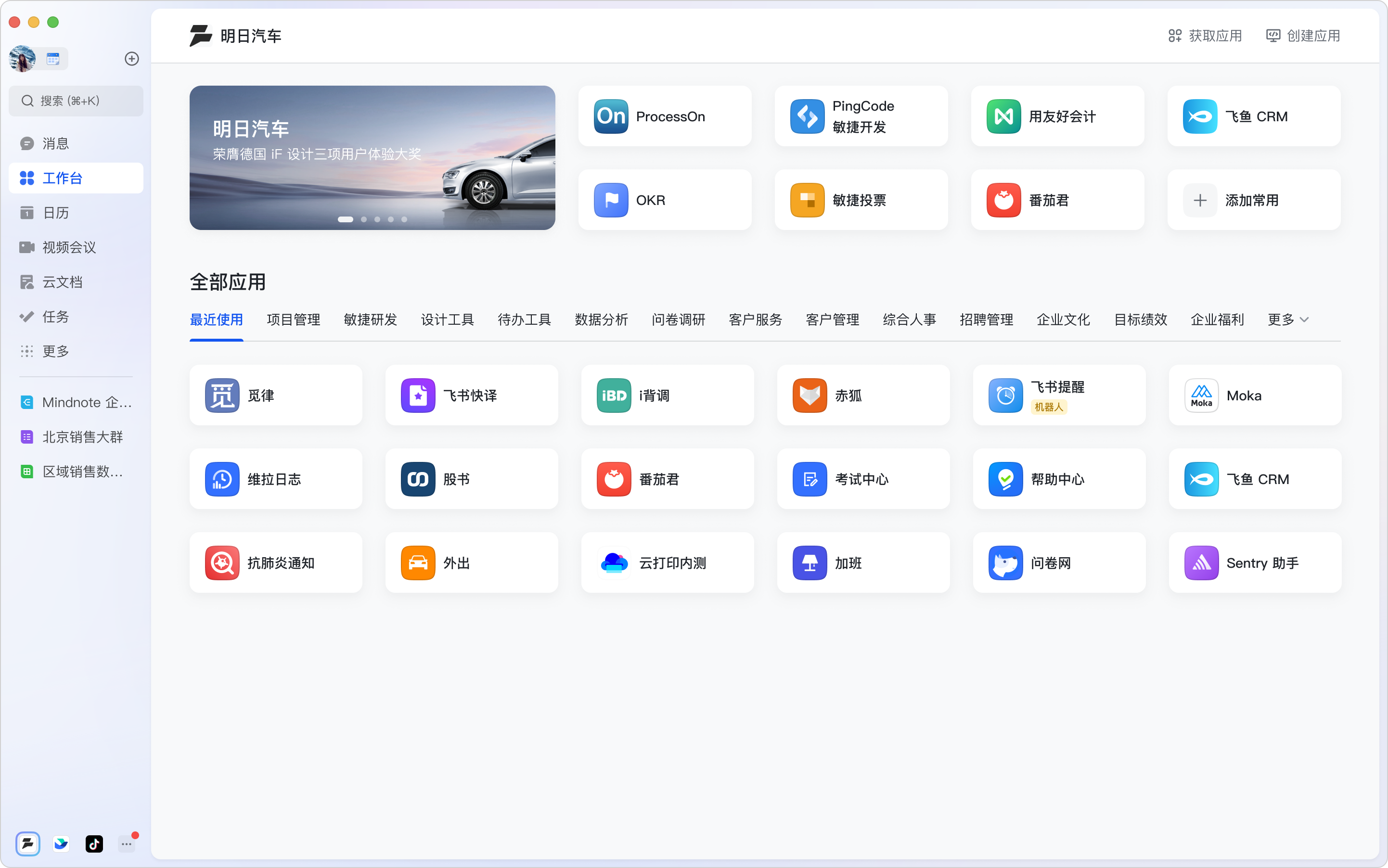This screenshot has height=868, width=1388.
Task: Open the 加班 app
Action: point(863,563)
